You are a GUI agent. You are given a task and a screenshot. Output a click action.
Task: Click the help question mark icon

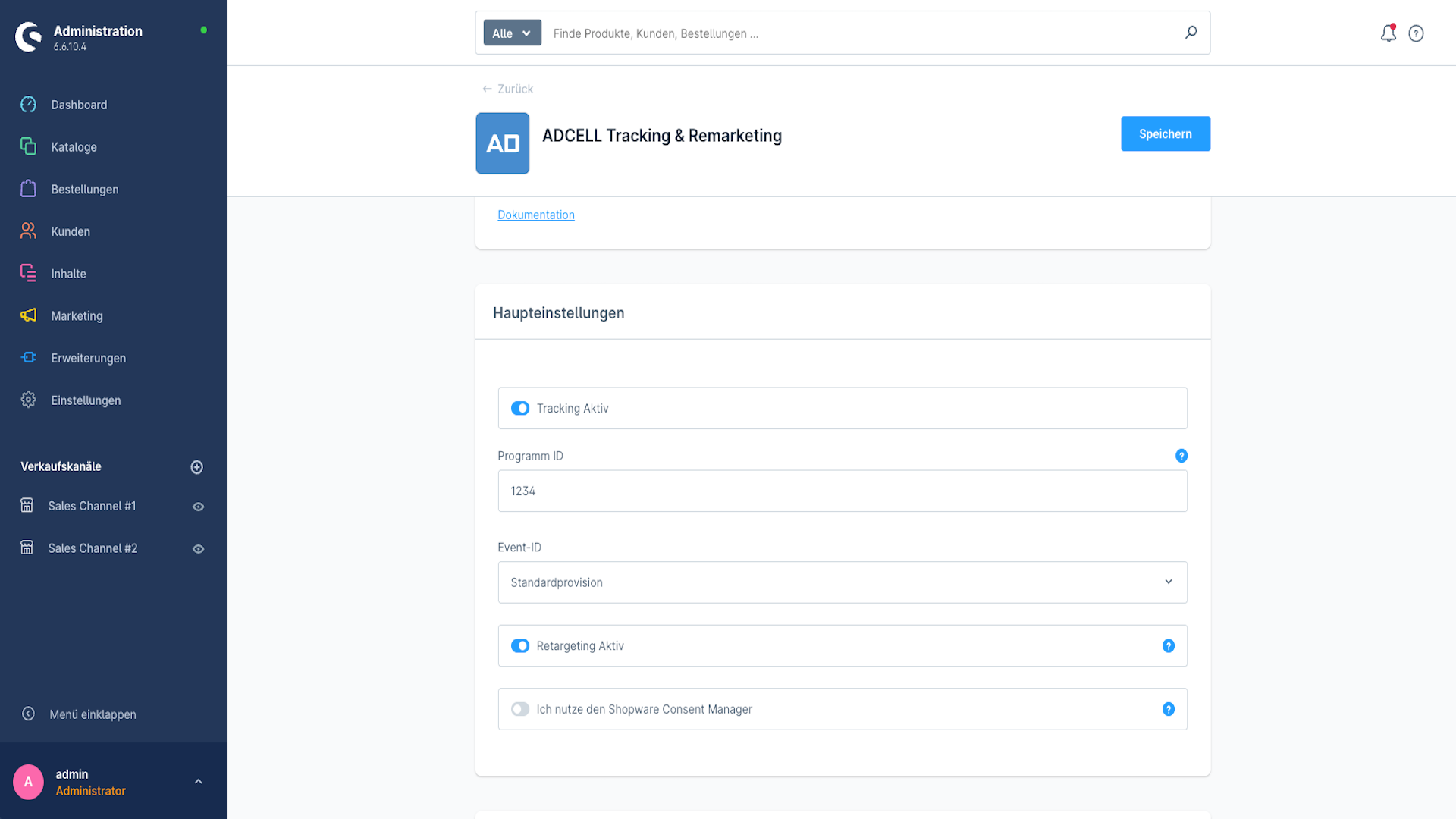(1417, 33)
